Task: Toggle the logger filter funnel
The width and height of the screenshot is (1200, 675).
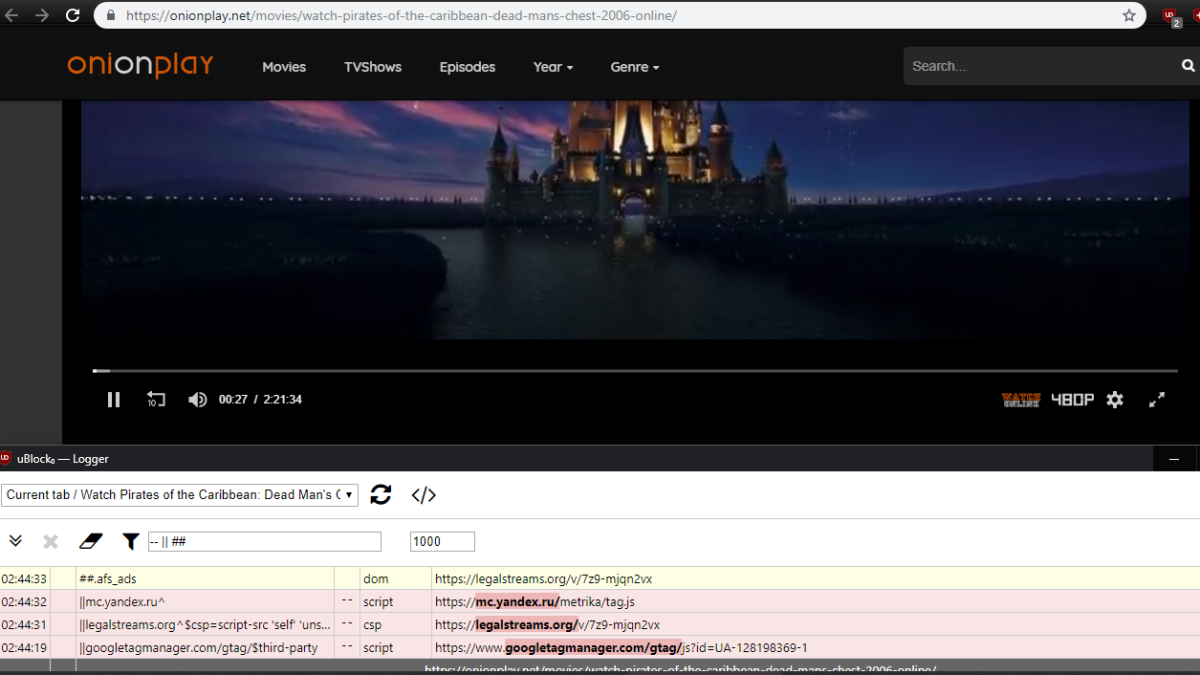Action: [x=130, y=541]
